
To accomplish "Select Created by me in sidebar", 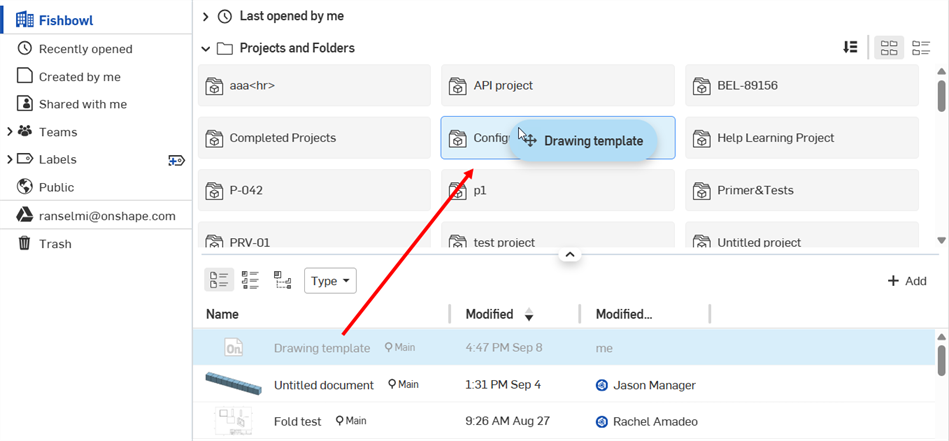I will (79, 76).
